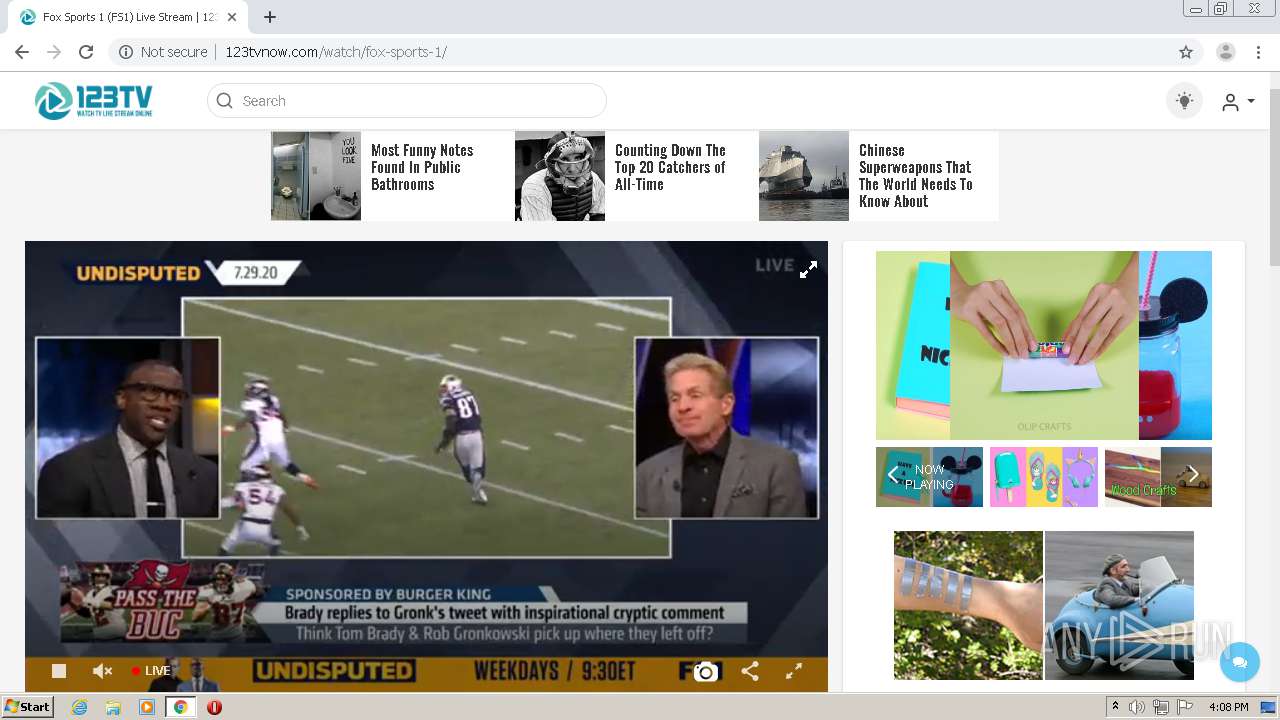Reload the current page
The height and width of the screenshot is (720, 1280).
86,52
